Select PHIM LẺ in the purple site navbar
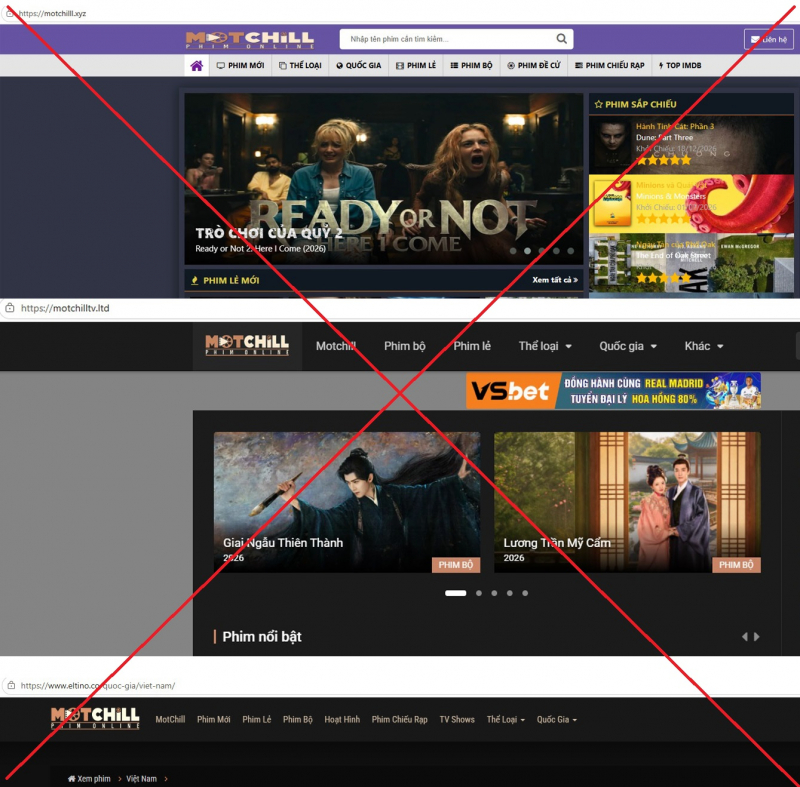This screenshot has height=787, width=800. point(416,65)
